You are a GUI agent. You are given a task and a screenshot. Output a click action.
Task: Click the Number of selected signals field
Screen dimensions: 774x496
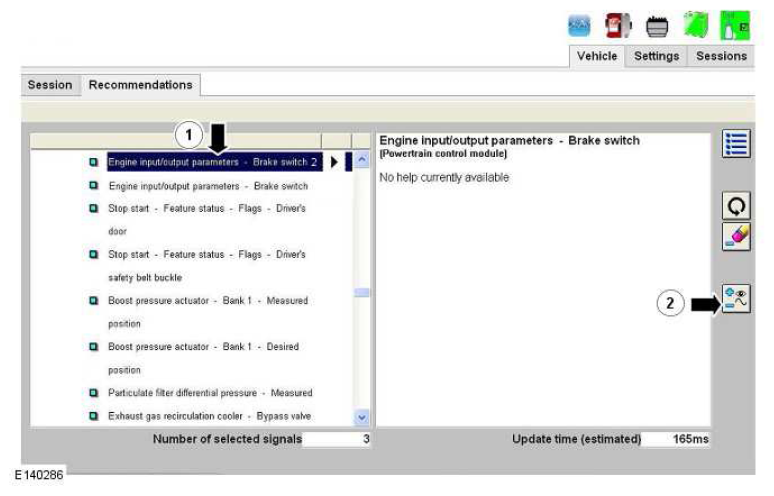(337, 439)
